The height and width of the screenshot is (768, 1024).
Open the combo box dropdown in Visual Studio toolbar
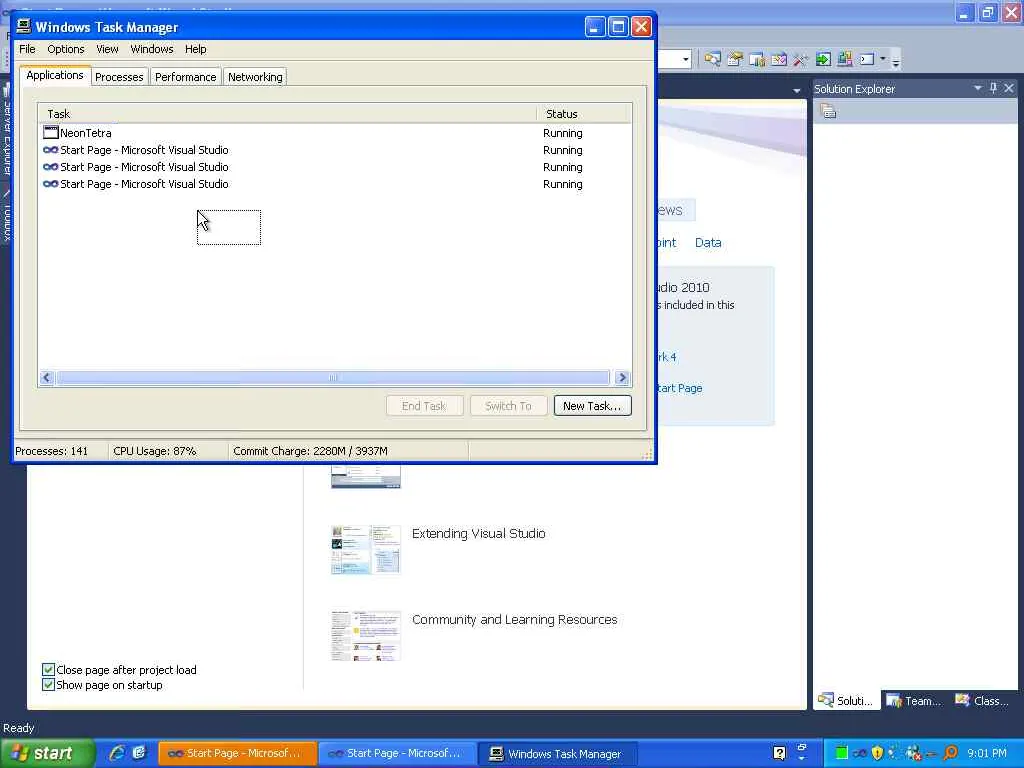click(x=685, y=59)
